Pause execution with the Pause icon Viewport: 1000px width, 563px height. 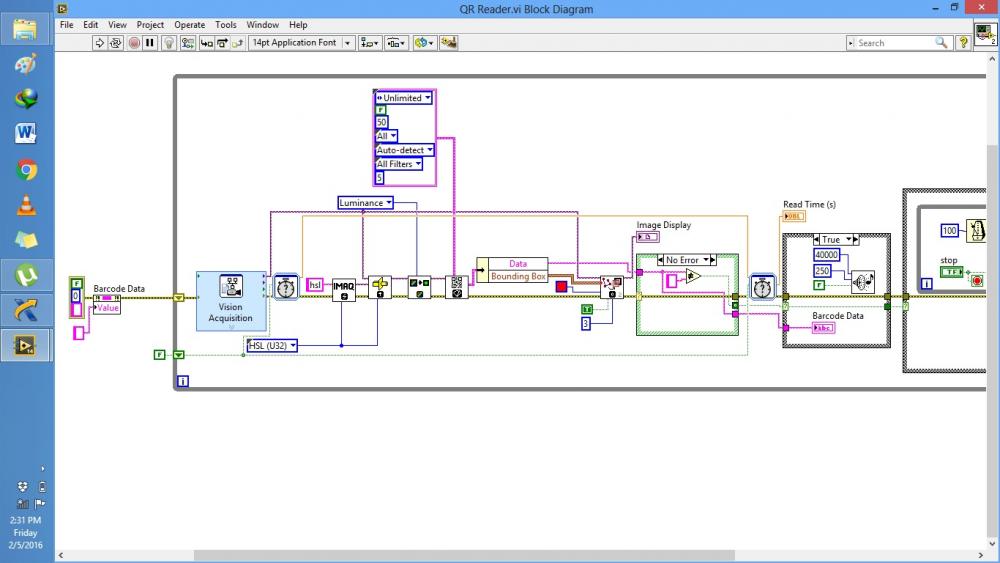pos(150,43)
